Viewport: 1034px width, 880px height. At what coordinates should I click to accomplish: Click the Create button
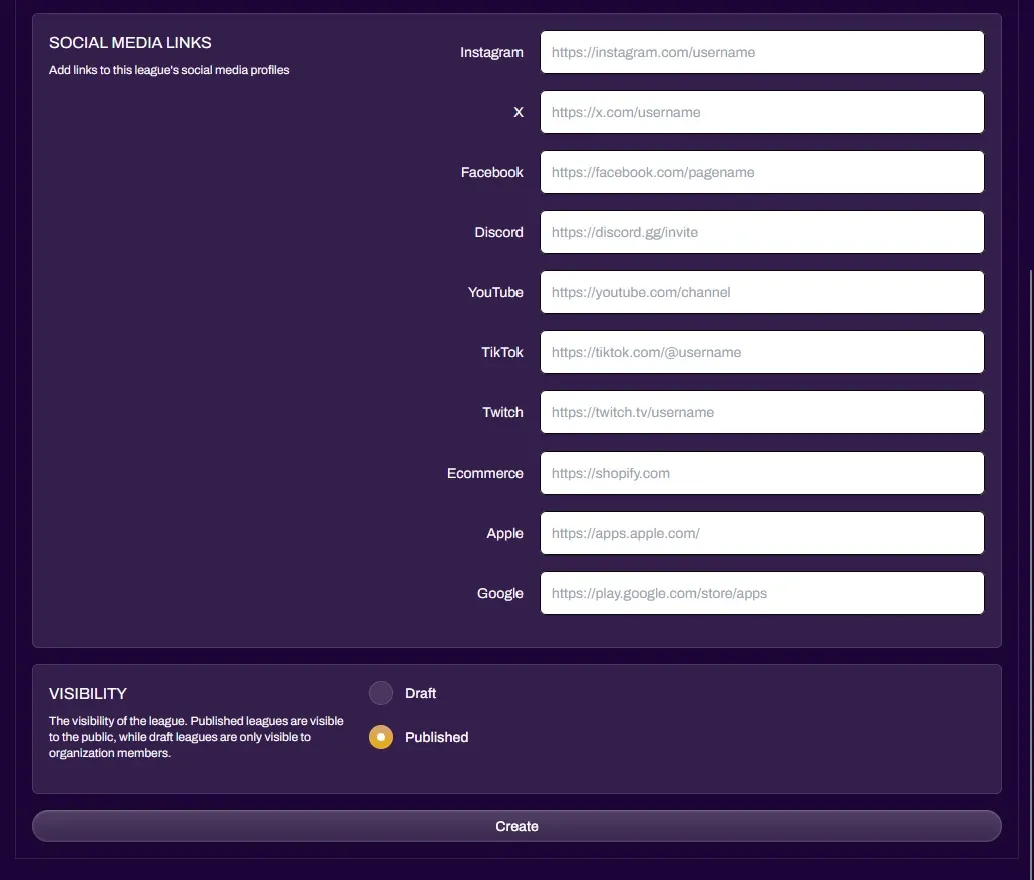[x=517, y=826]
